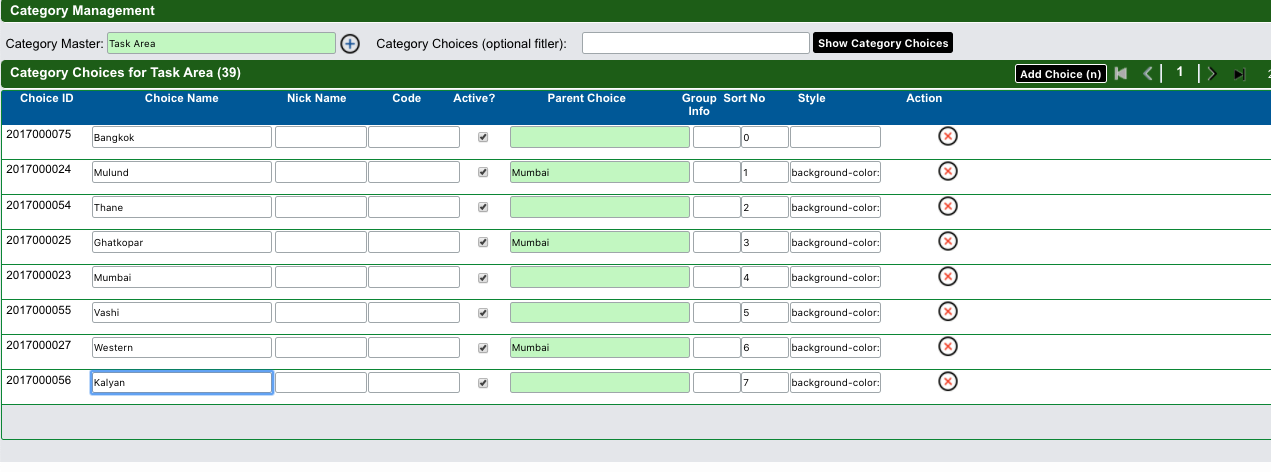
Task: Delete the Mumbai choice row
Action: [x=948, y=276]
